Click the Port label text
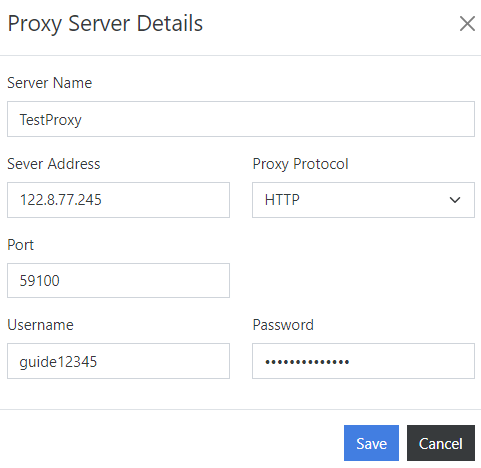This screenshot has width=481, height=468. pyautogui.click(x=20, y=245)
